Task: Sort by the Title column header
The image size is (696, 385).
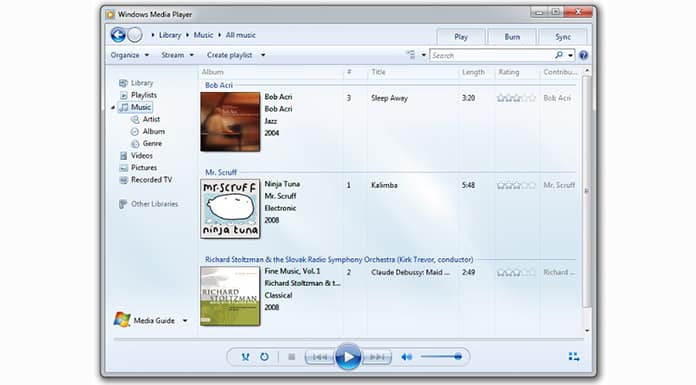Action: [378, 72]
